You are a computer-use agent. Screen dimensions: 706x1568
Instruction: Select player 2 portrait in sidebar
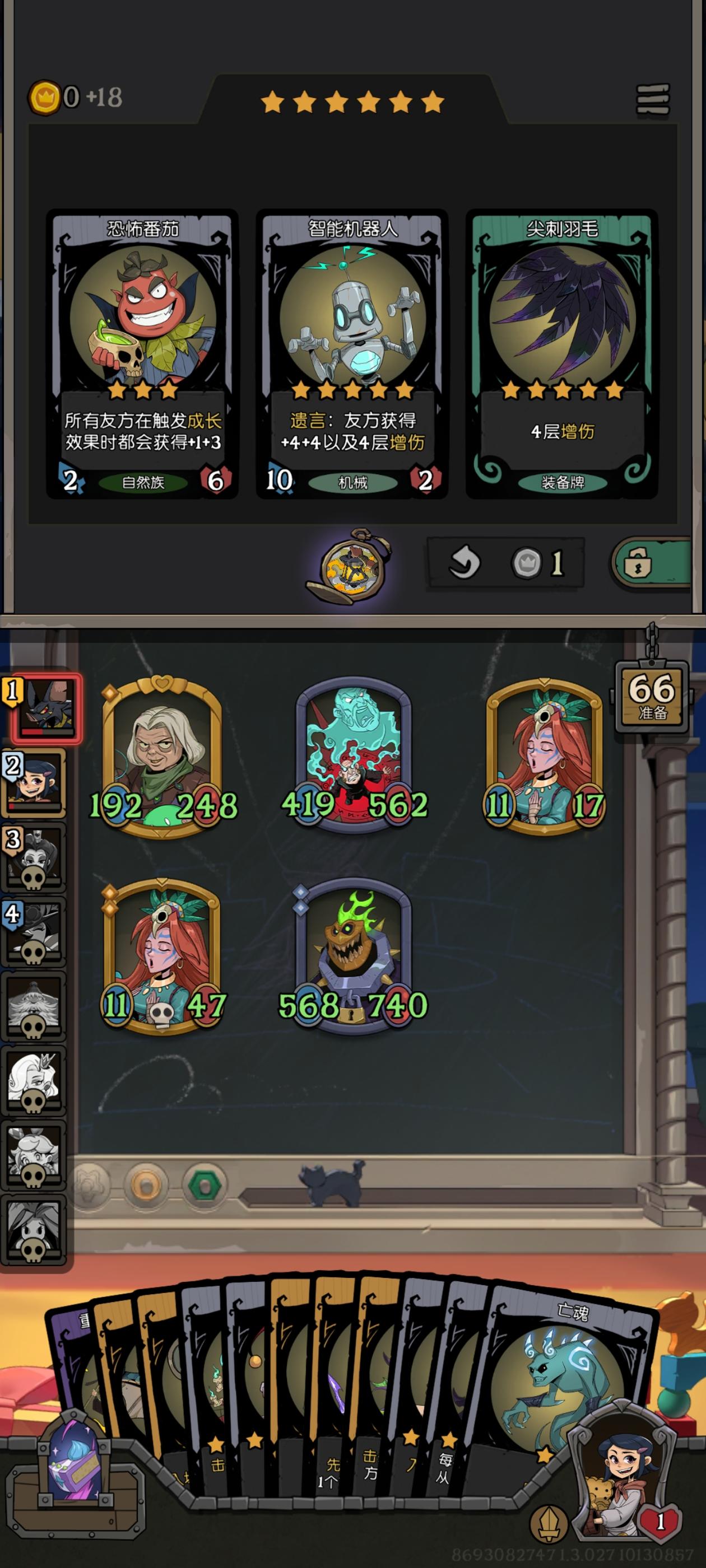click(x=35, y=783)
